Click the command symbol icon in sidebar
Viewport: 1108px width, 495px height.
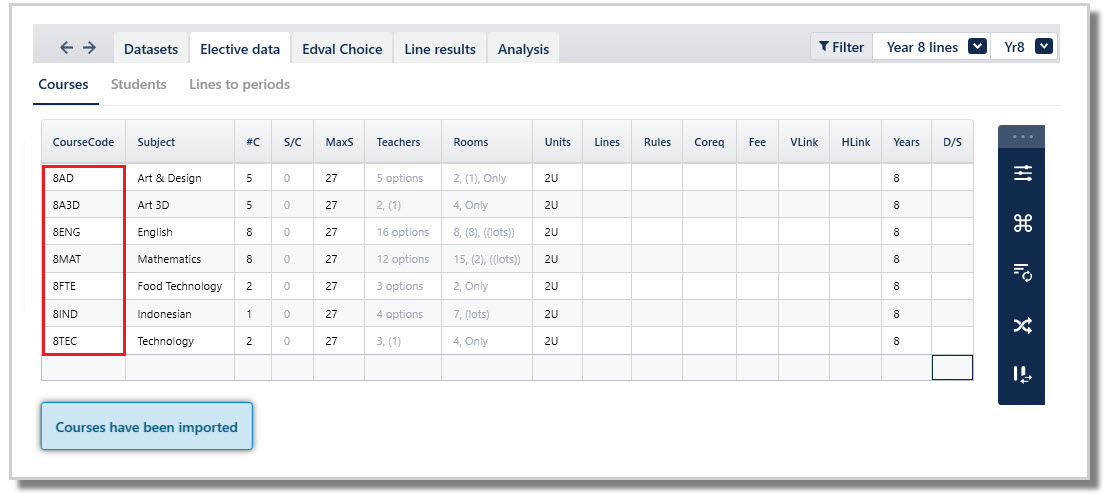coord(1022,223)
